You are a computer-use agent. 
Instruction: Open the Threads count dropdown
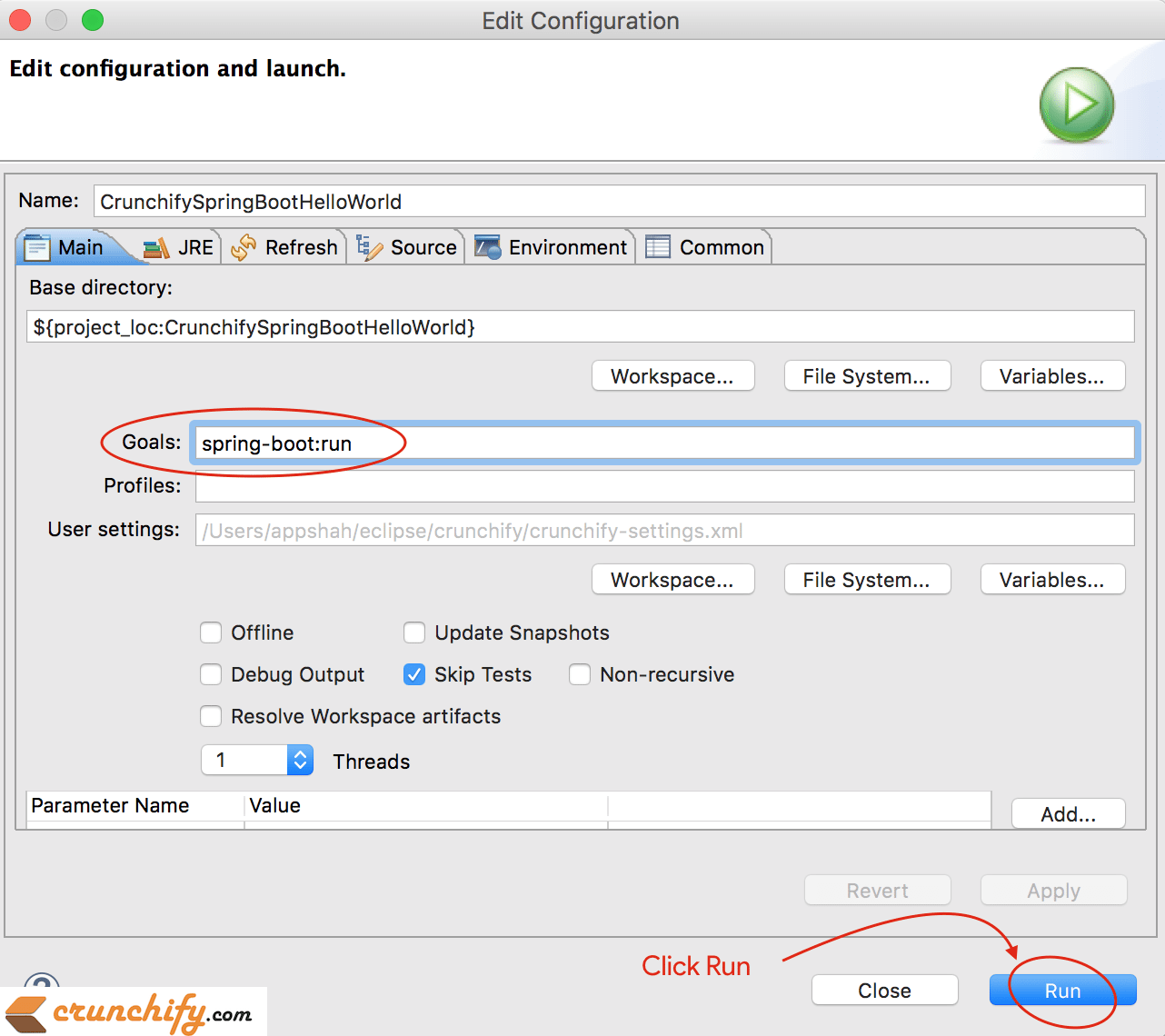[301, 760]
